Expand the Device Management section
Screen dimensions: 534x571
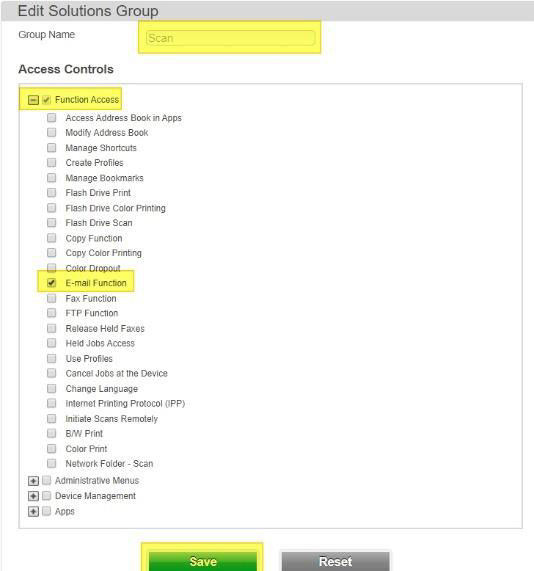coord(33,496)
